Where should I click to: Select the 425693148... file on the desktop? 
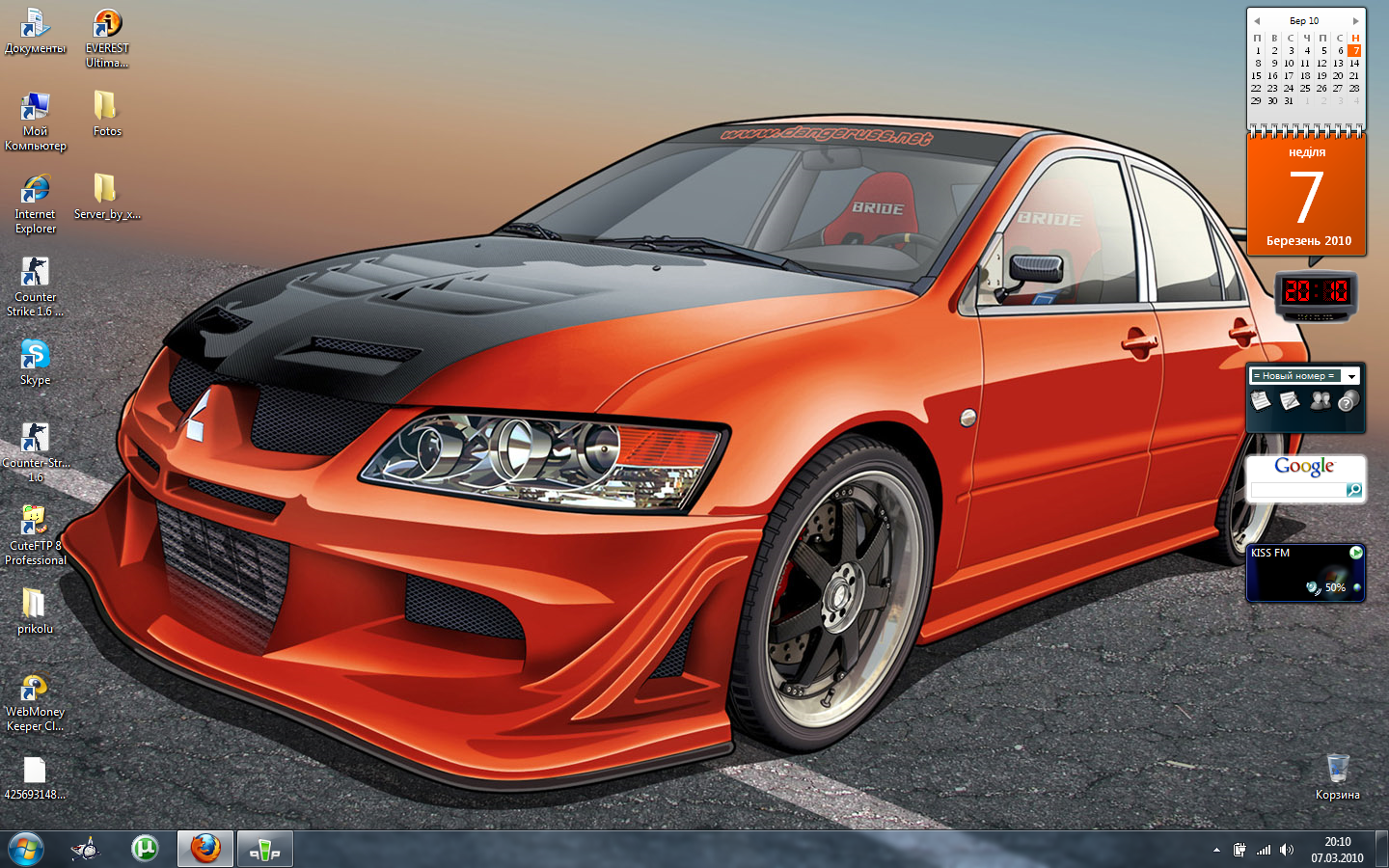[x=35, y=777]
